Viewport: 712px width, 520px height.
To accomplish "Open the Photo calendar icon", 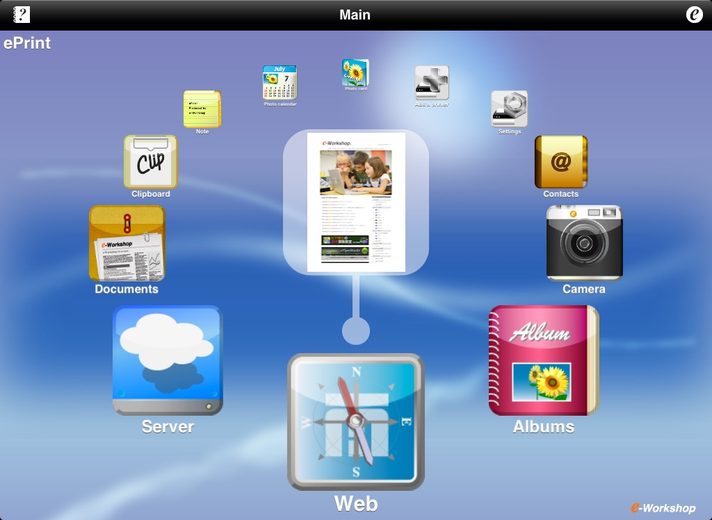I will [x=280, y=82].
